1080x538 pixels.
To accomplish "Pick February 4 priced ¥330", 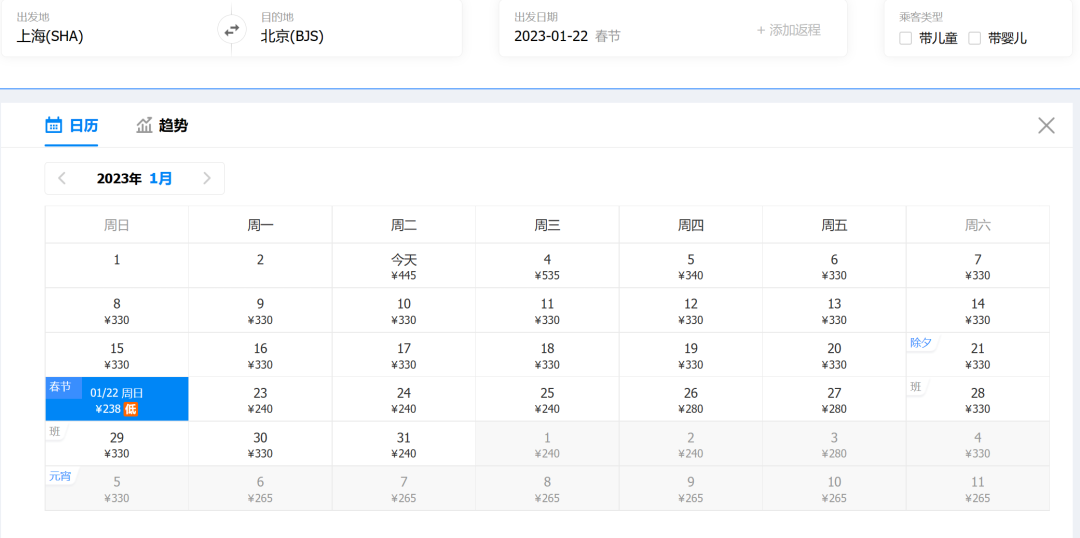I will pos(977,444).
